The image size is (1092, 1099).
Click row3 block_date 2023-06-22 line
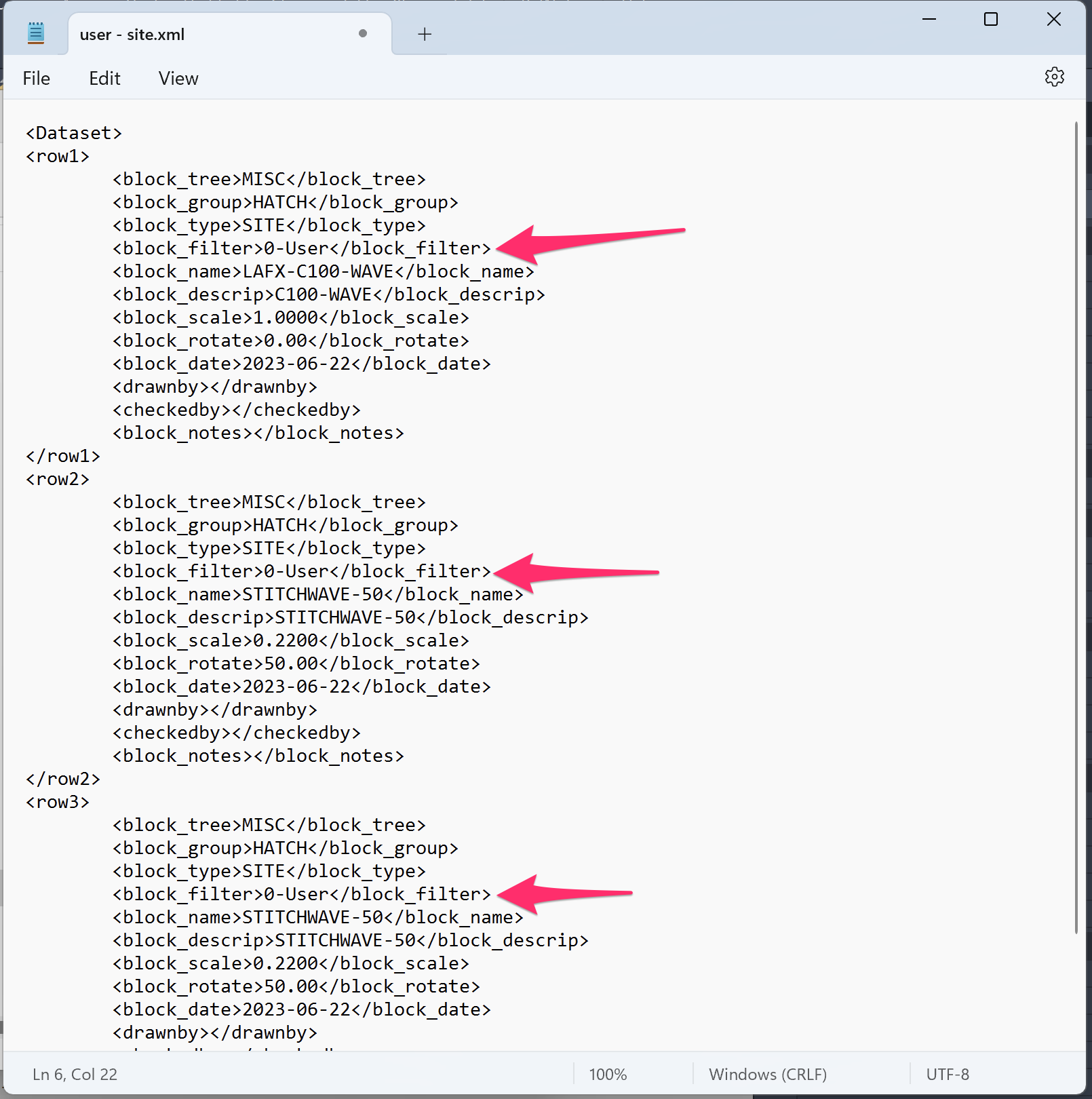point(302,1009)
